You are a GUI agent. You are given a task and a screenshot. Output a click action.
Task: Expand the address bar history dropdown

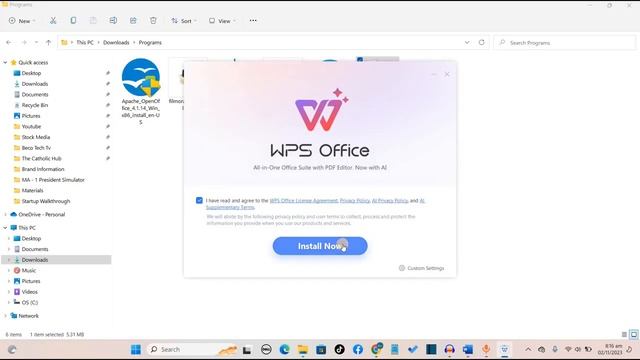point(467,42)
